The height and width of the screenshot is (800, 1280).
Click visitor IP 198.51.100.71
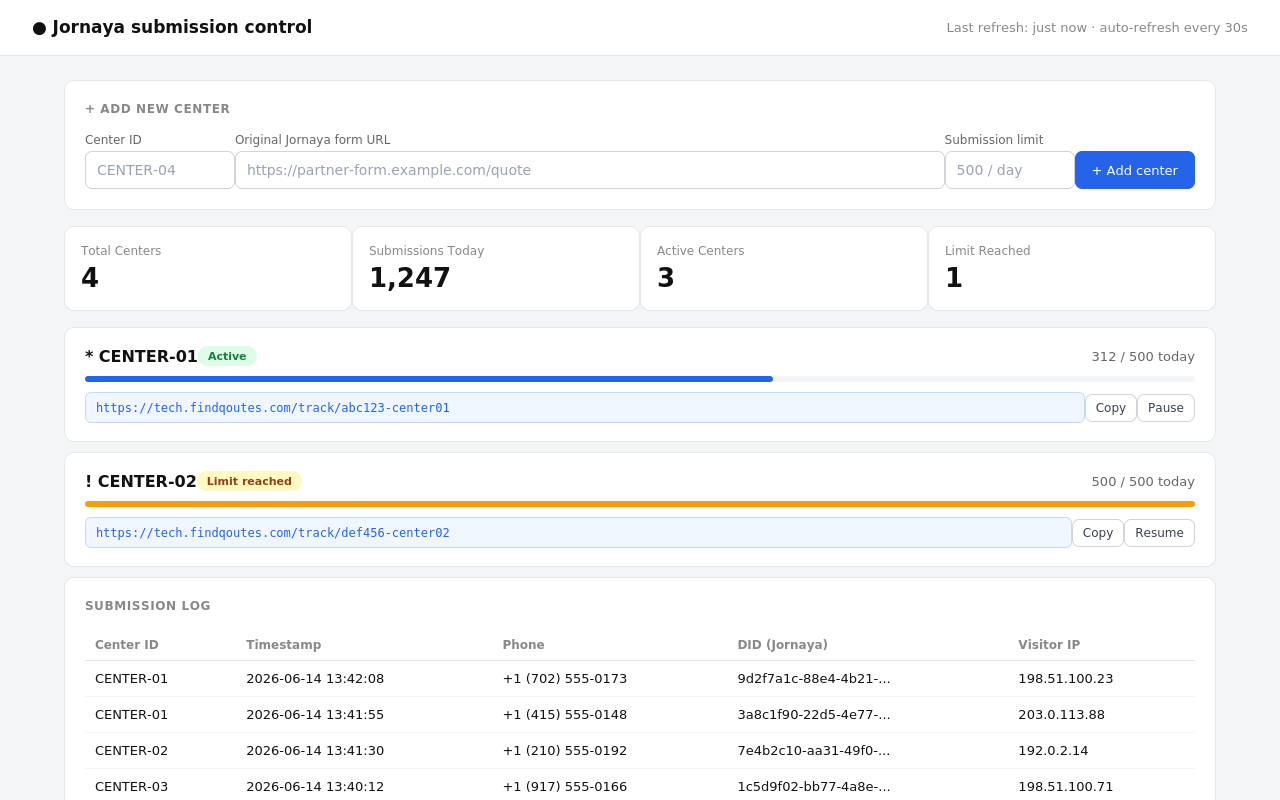tap(1066, 786)
